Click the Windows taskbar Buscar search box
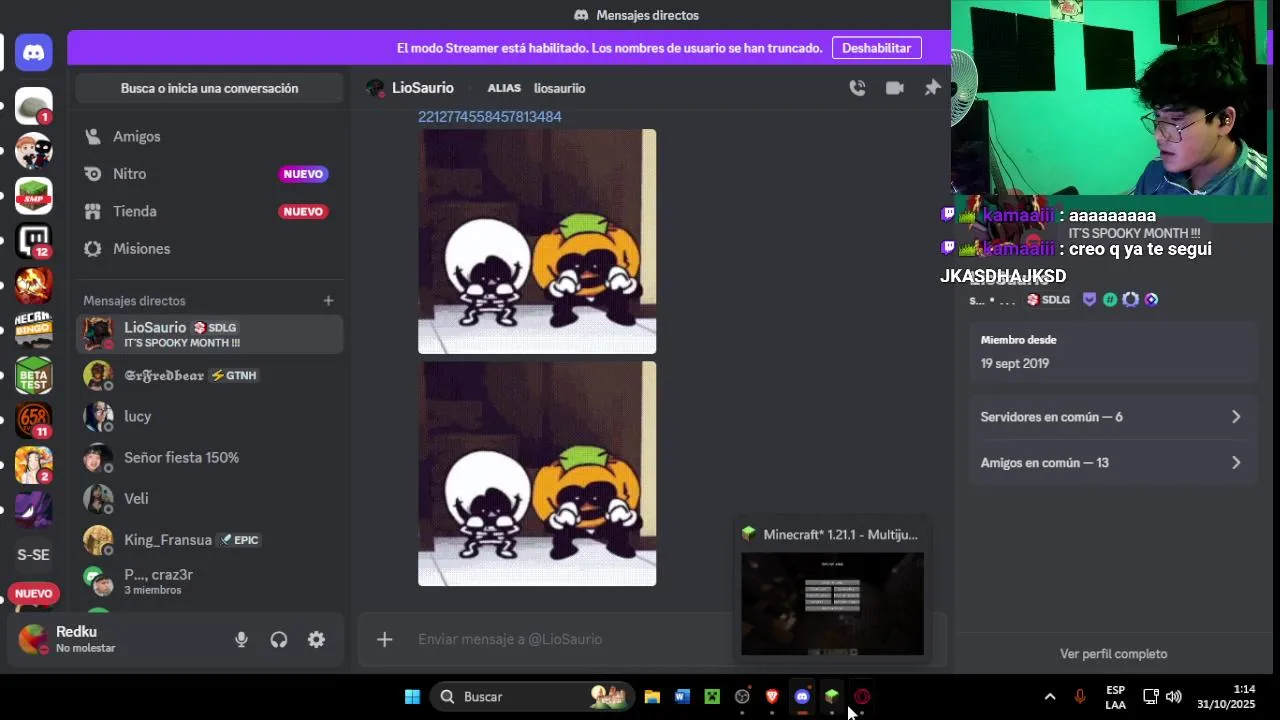1280x720 pixels. (x=533, y=696)
